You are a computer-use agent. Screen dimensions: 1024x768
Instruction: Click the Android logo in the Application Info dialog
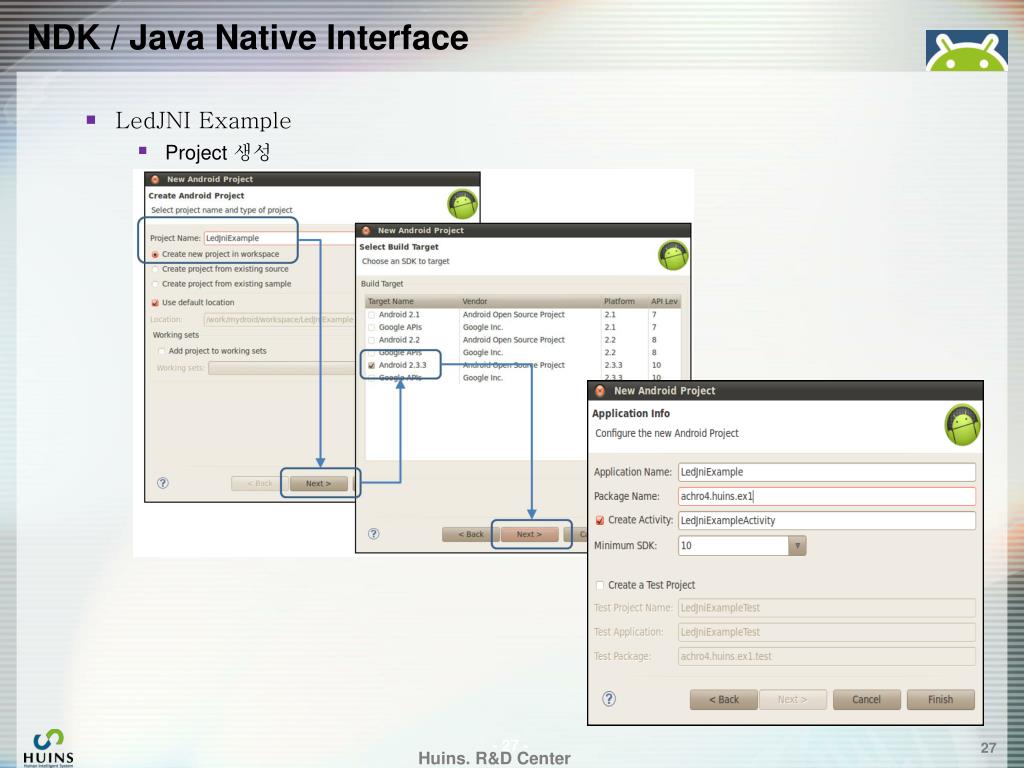pyautogui.click(x=962, y=424)
